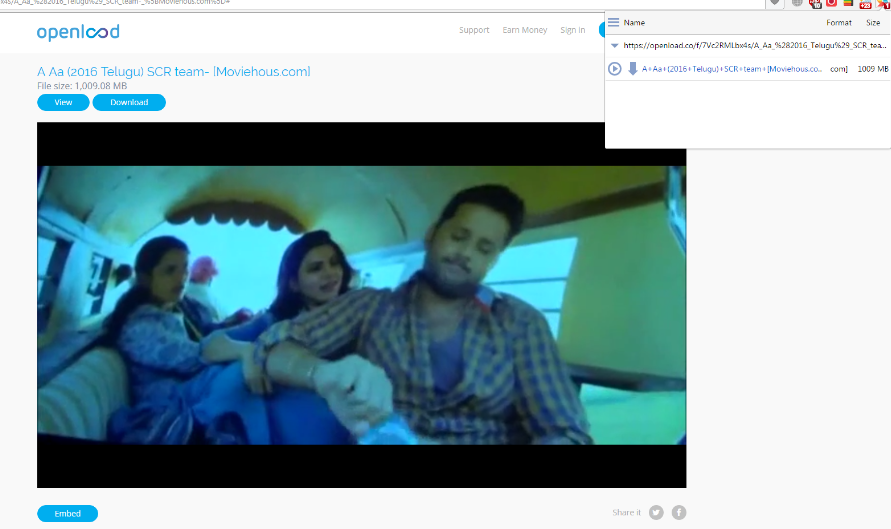Click the extension icon with +23 badge
Viewport: 891px width, 529px height.
(865, 3)
